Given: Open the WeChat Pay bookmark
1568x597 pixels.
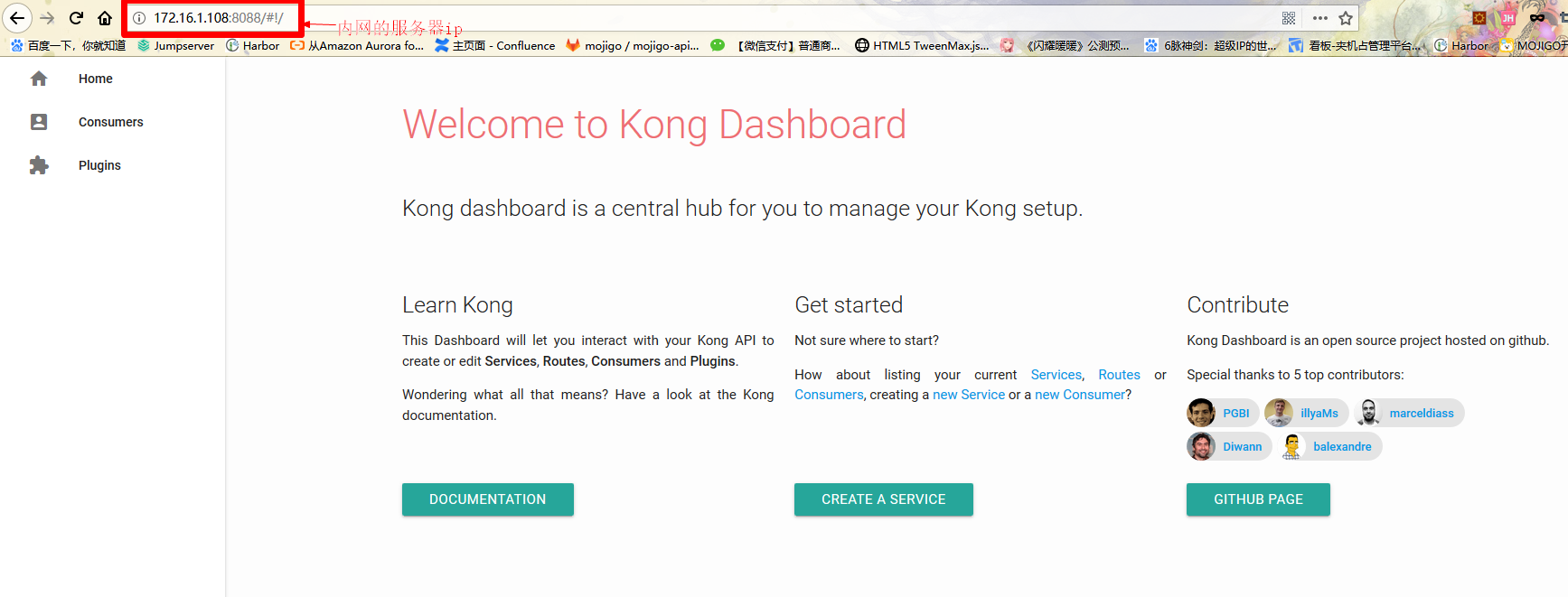Looking at the screenshot, I should click(x=775, y=45).
